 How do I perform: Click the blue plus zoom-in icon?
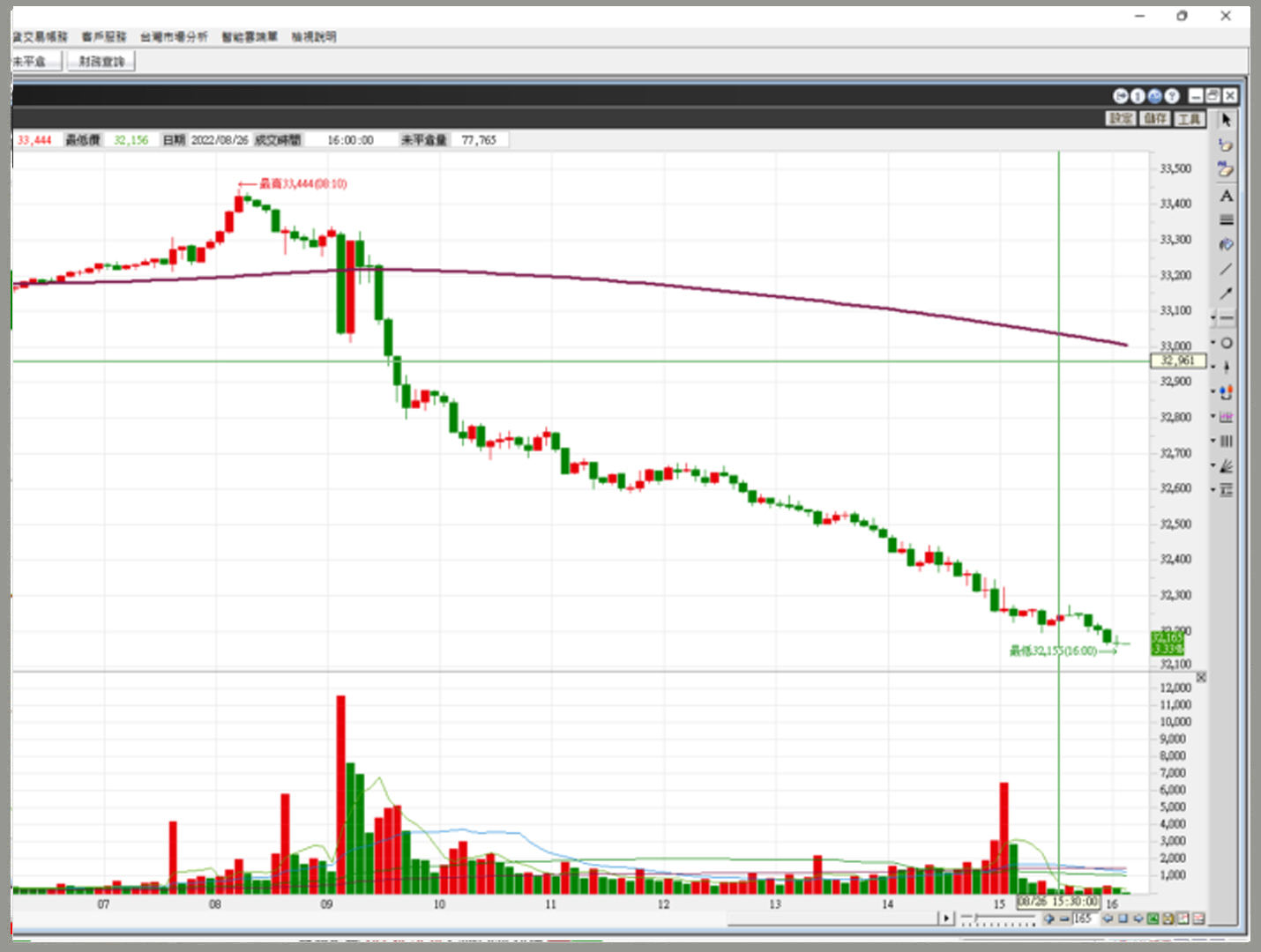(1048, 919)
